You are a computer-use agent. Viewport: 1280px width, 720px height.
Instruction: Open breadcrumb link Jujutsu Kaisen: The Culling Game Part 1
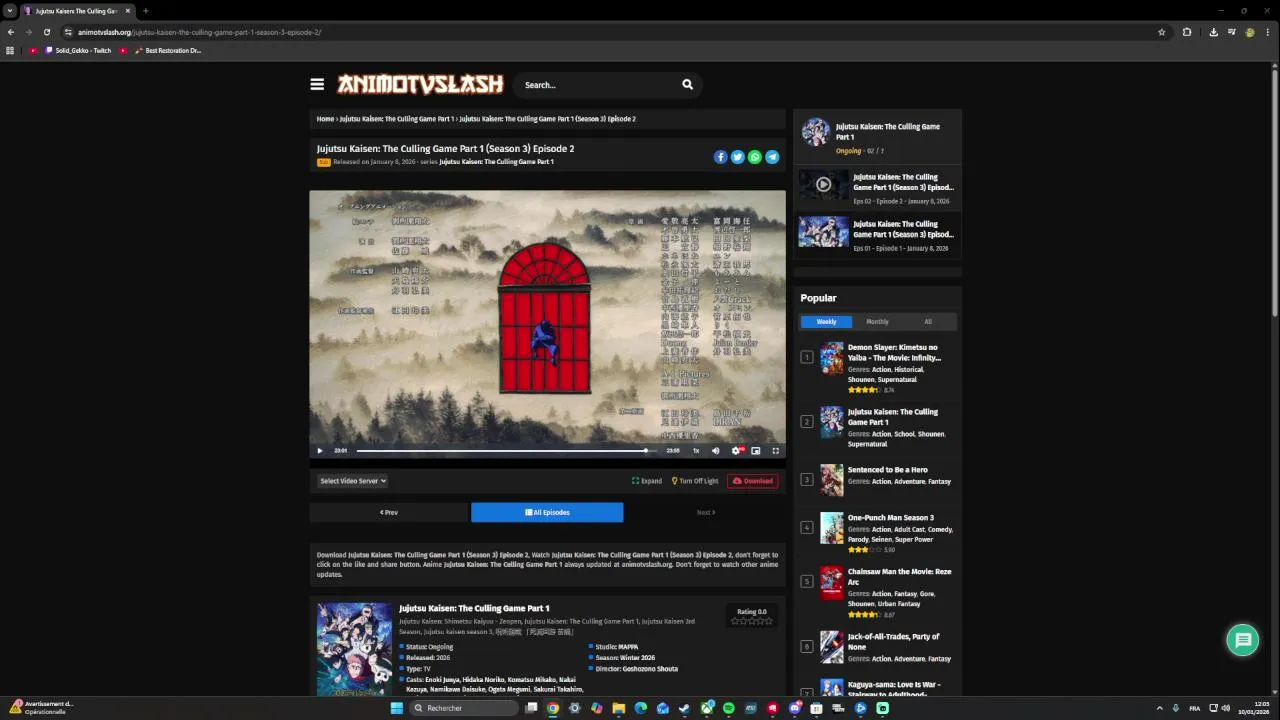396,119
